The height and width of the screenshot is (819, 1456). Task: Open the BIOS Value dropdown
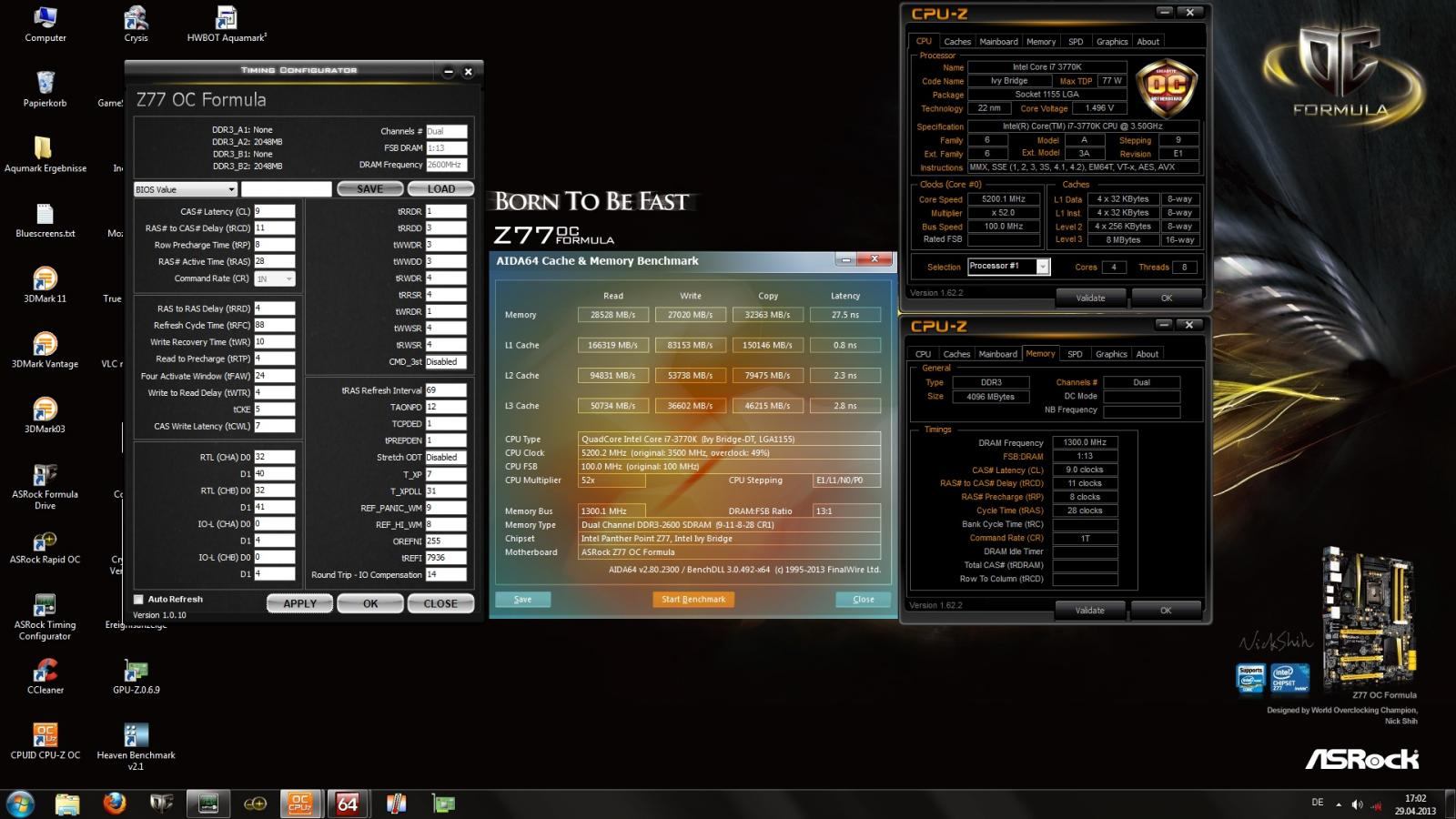tap(186, 189)
